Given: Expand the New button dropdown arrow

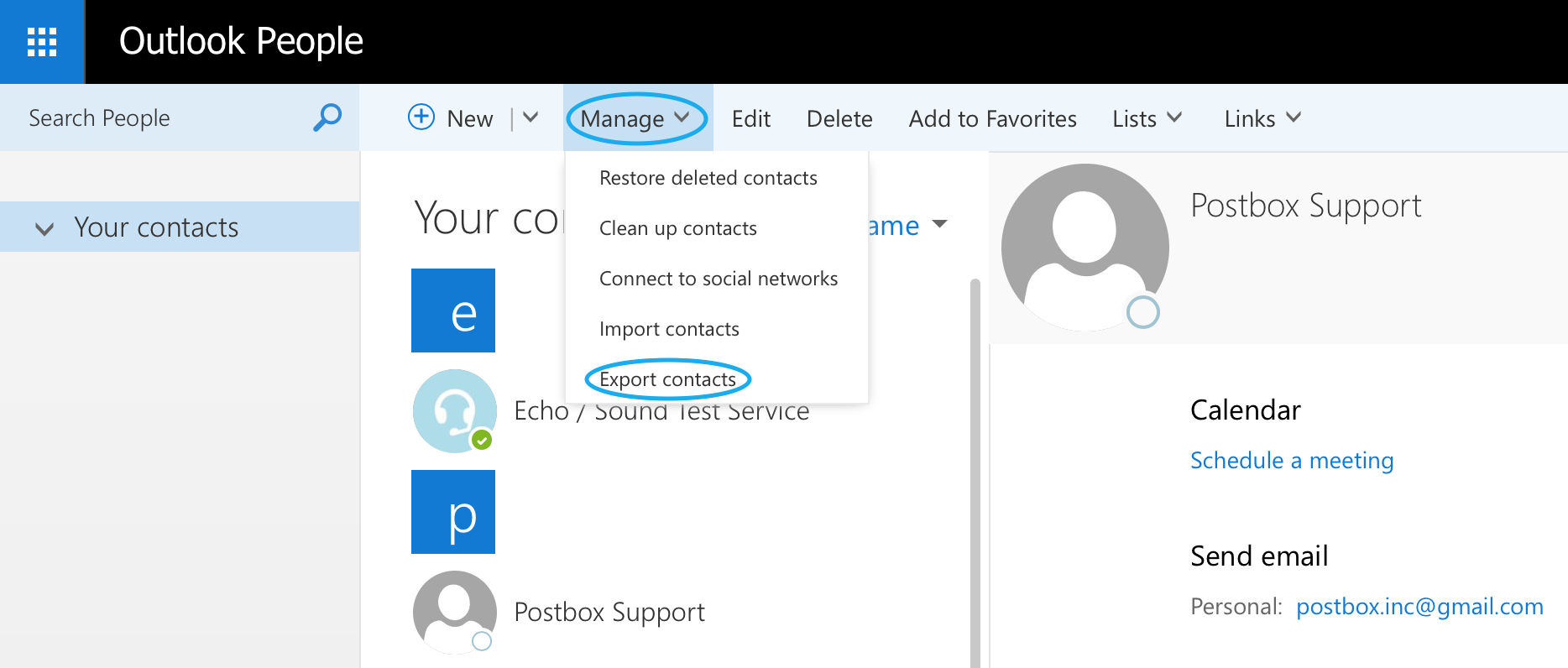Looking at the screenshot, I should (x=531, y=117).
